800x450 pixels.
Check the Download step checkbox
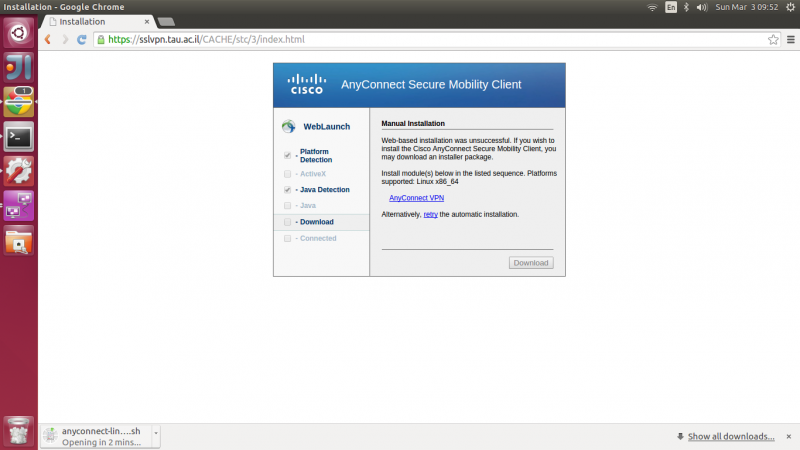(x=288, y=222)
